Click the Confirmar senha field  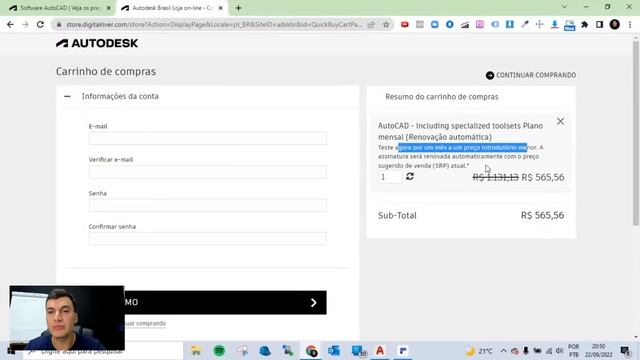207,239
